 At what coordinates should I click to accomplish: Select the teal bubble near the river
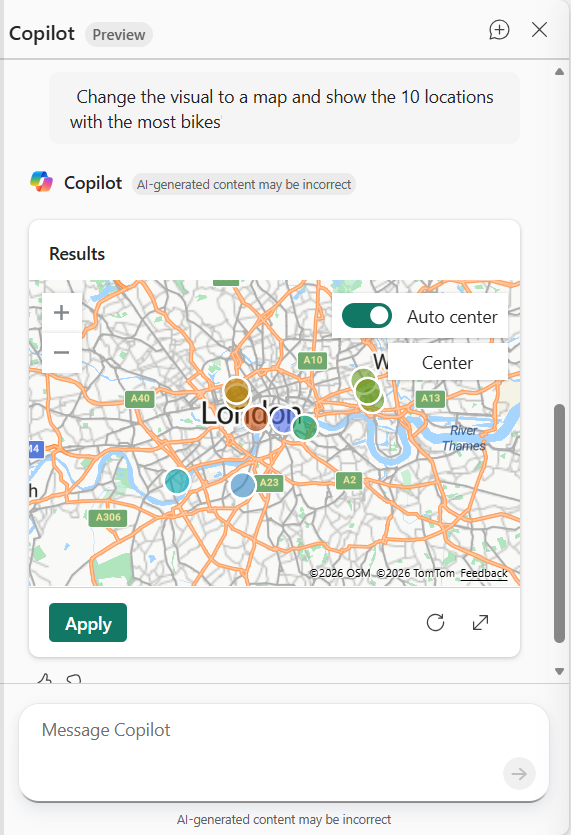pos(177,481)
